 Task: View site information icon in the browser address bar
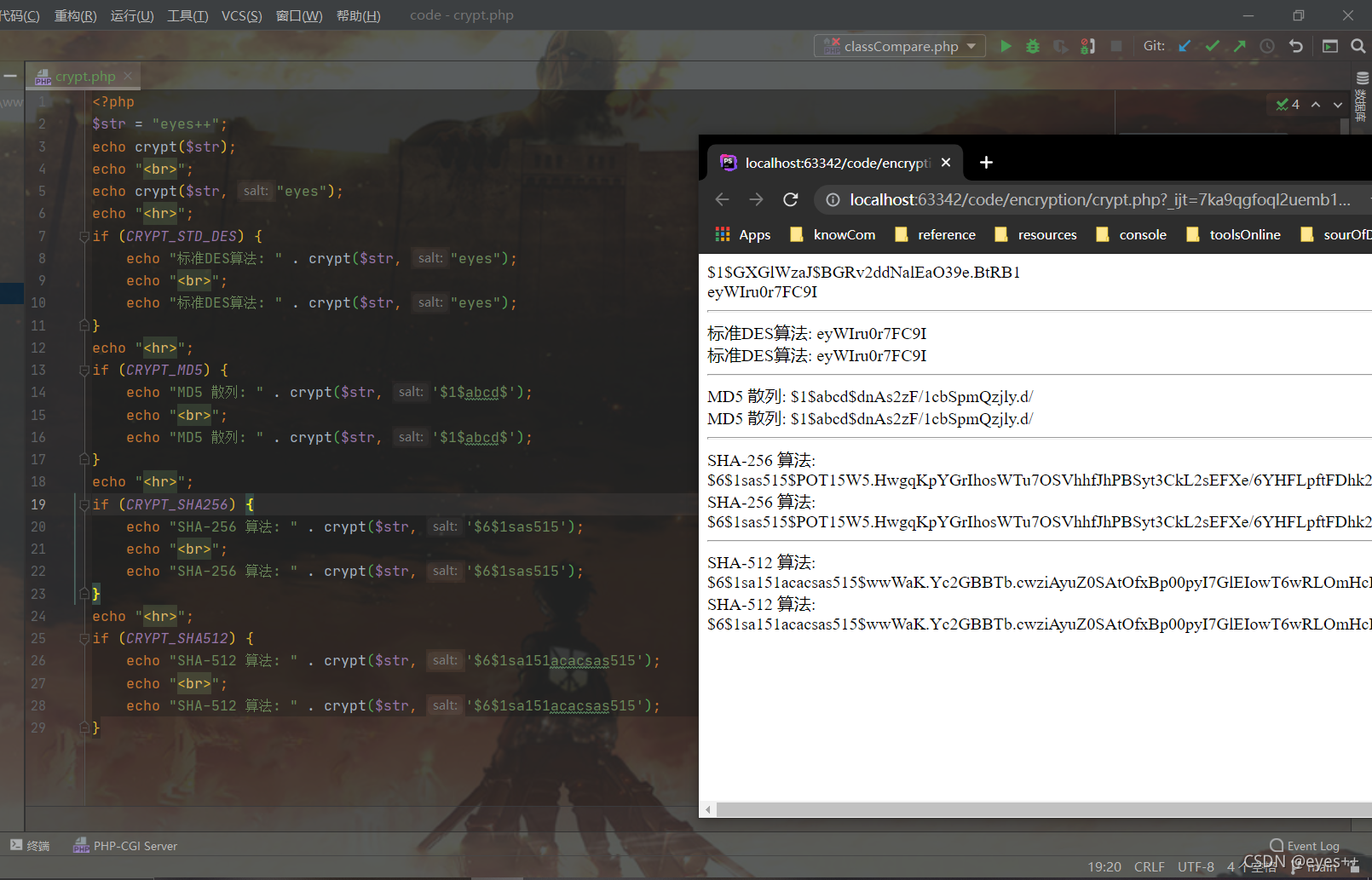pos(833,199)
